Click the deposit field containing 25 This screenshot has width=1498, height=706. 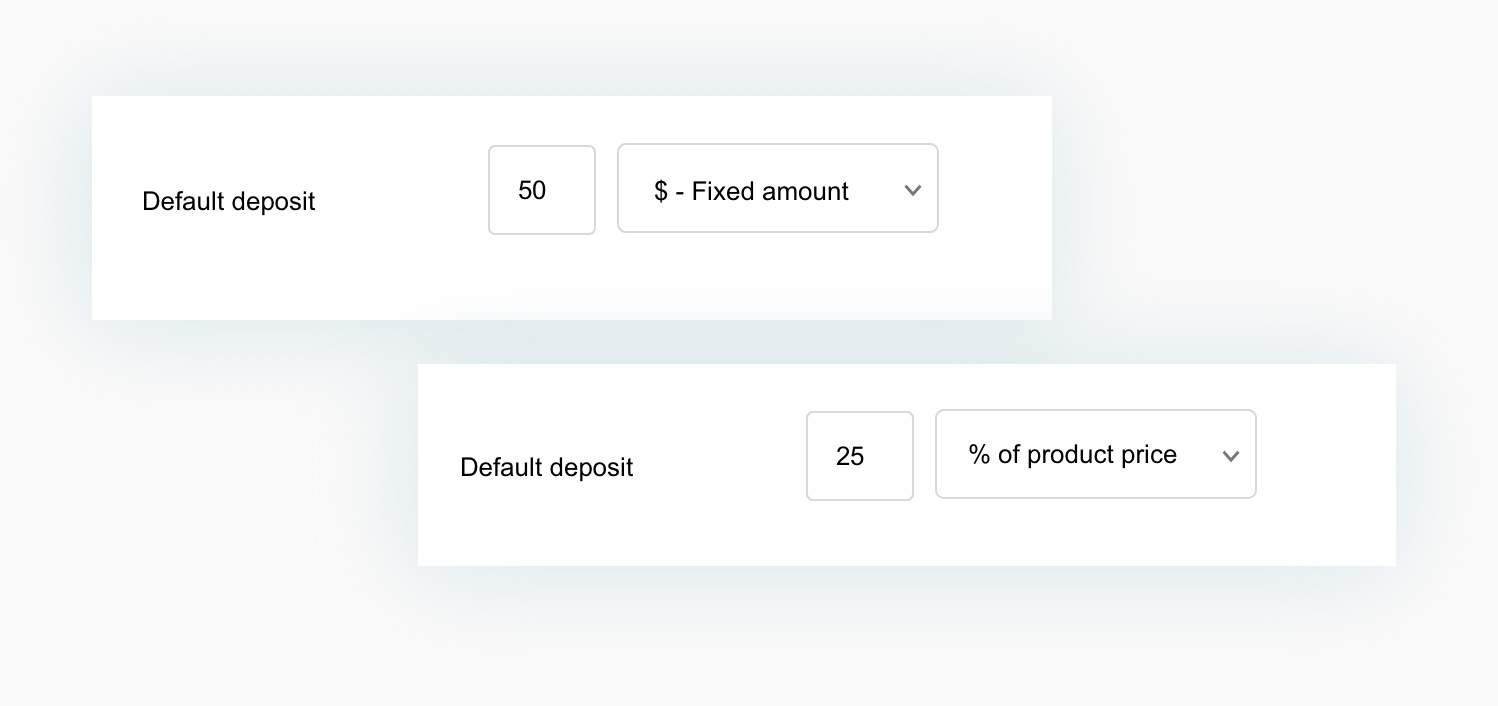(x=860, y=456)
